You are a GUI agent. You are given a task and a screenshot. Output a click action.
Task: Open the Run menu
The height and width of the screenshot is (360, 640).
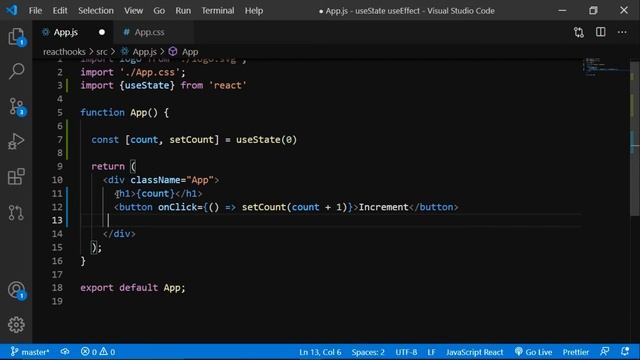(x=183, y=11)
